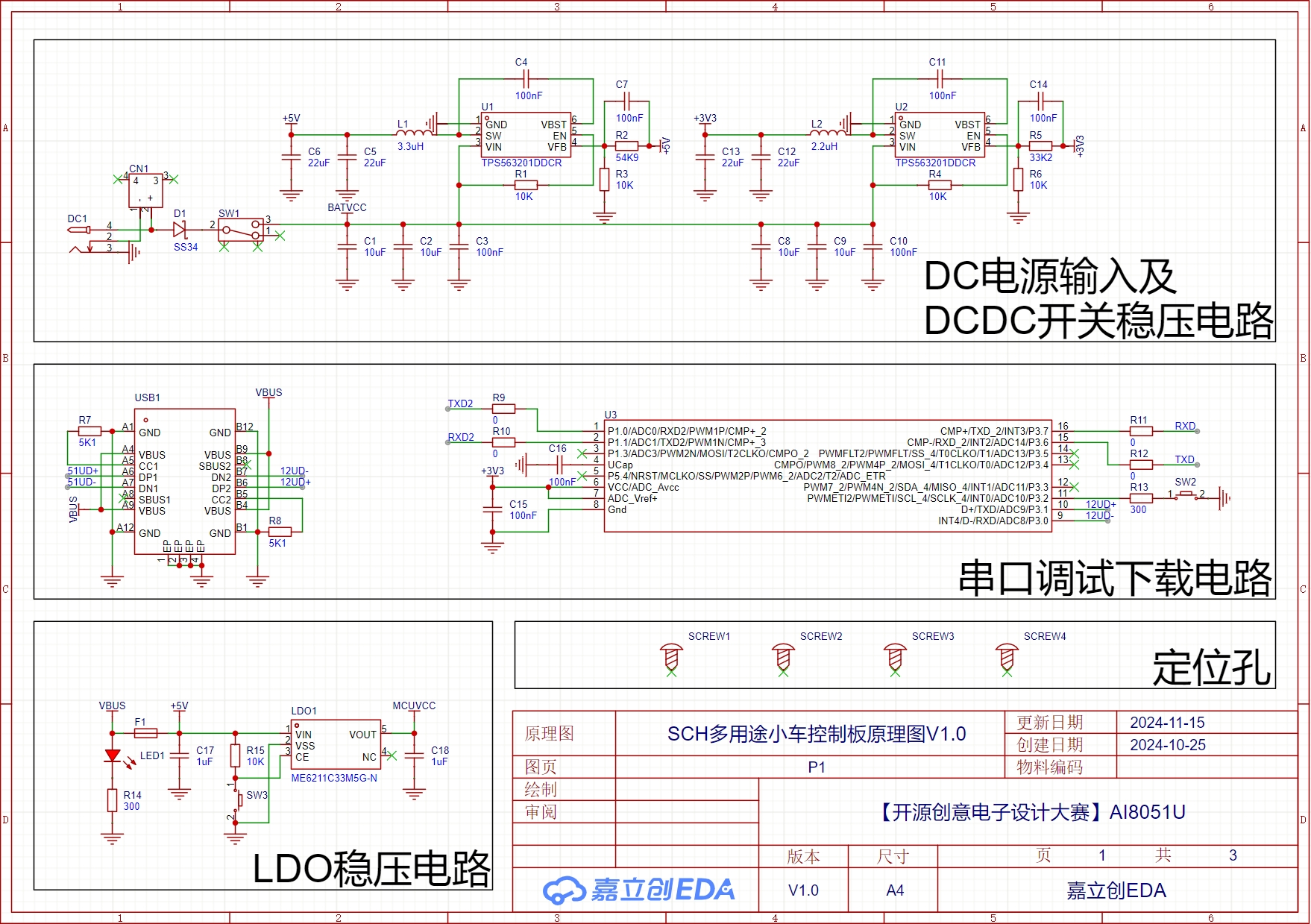Select the TXD2 net label

pos(460,403)
